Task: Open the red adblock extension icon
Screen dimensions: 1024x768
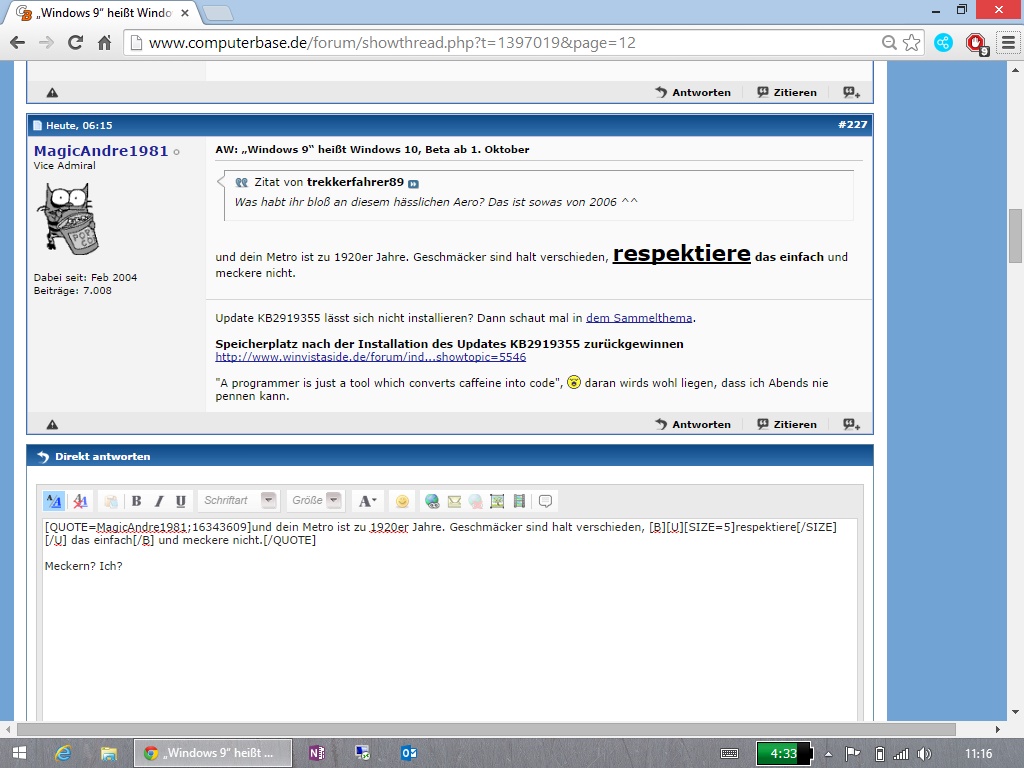Action: [977, 44]
